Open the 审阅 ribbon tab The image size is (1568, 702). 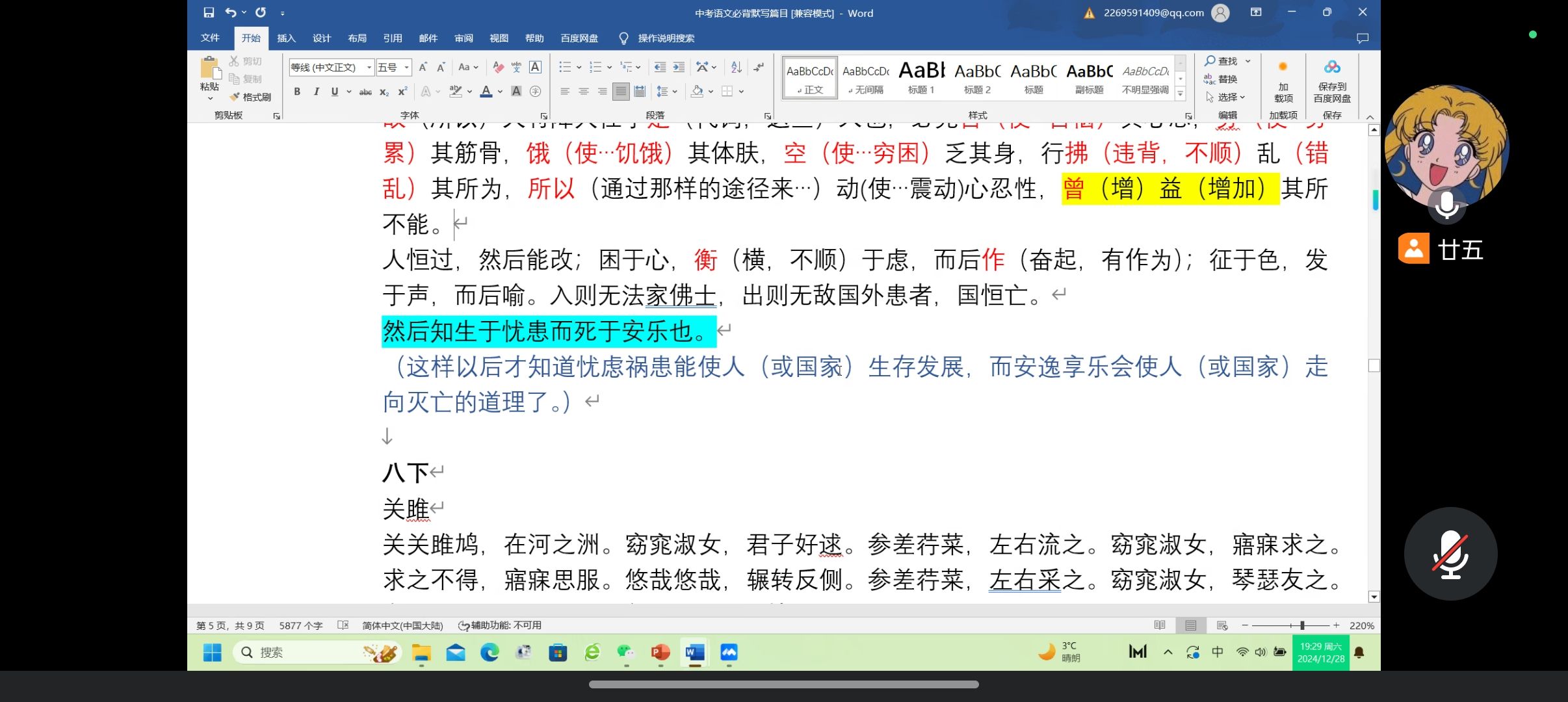[x=464, y=38]
